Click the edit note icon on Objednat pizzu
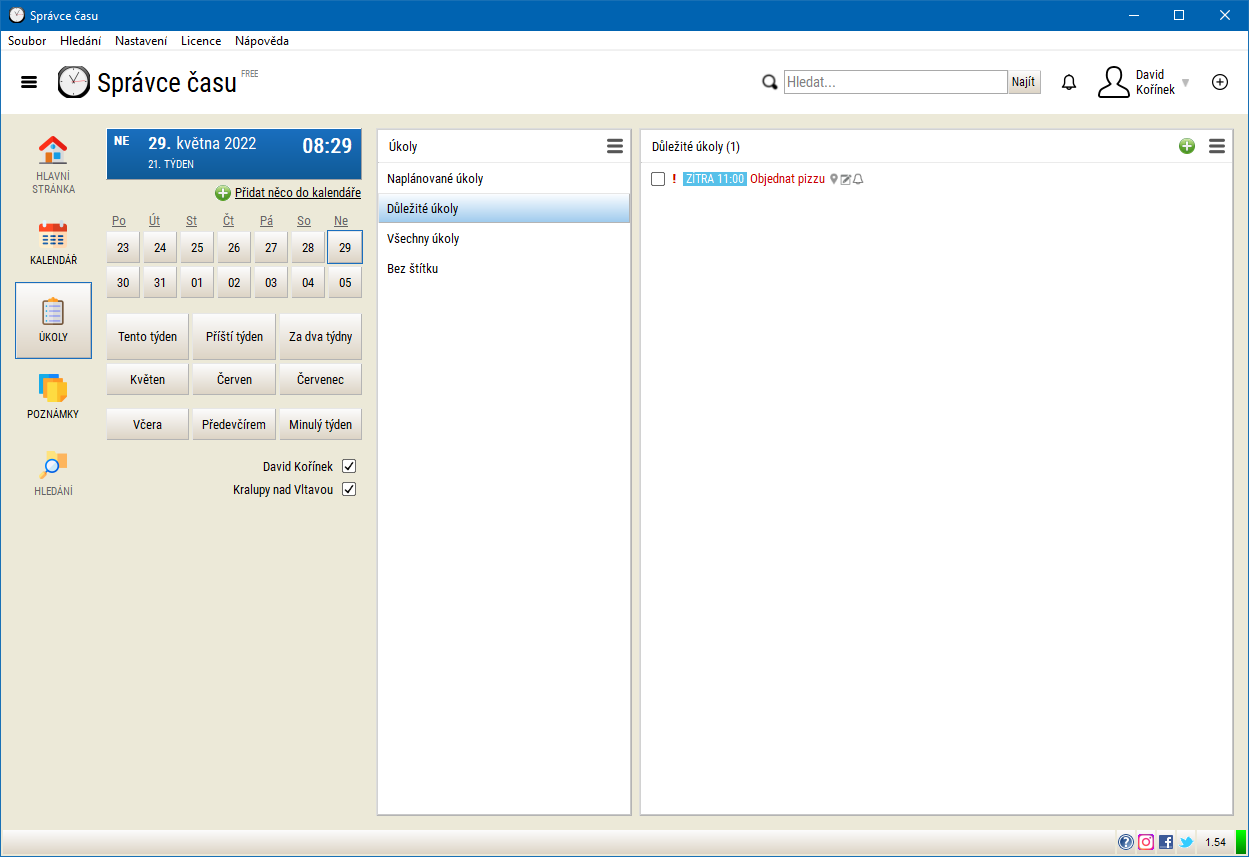 click(x=846, y=179)
